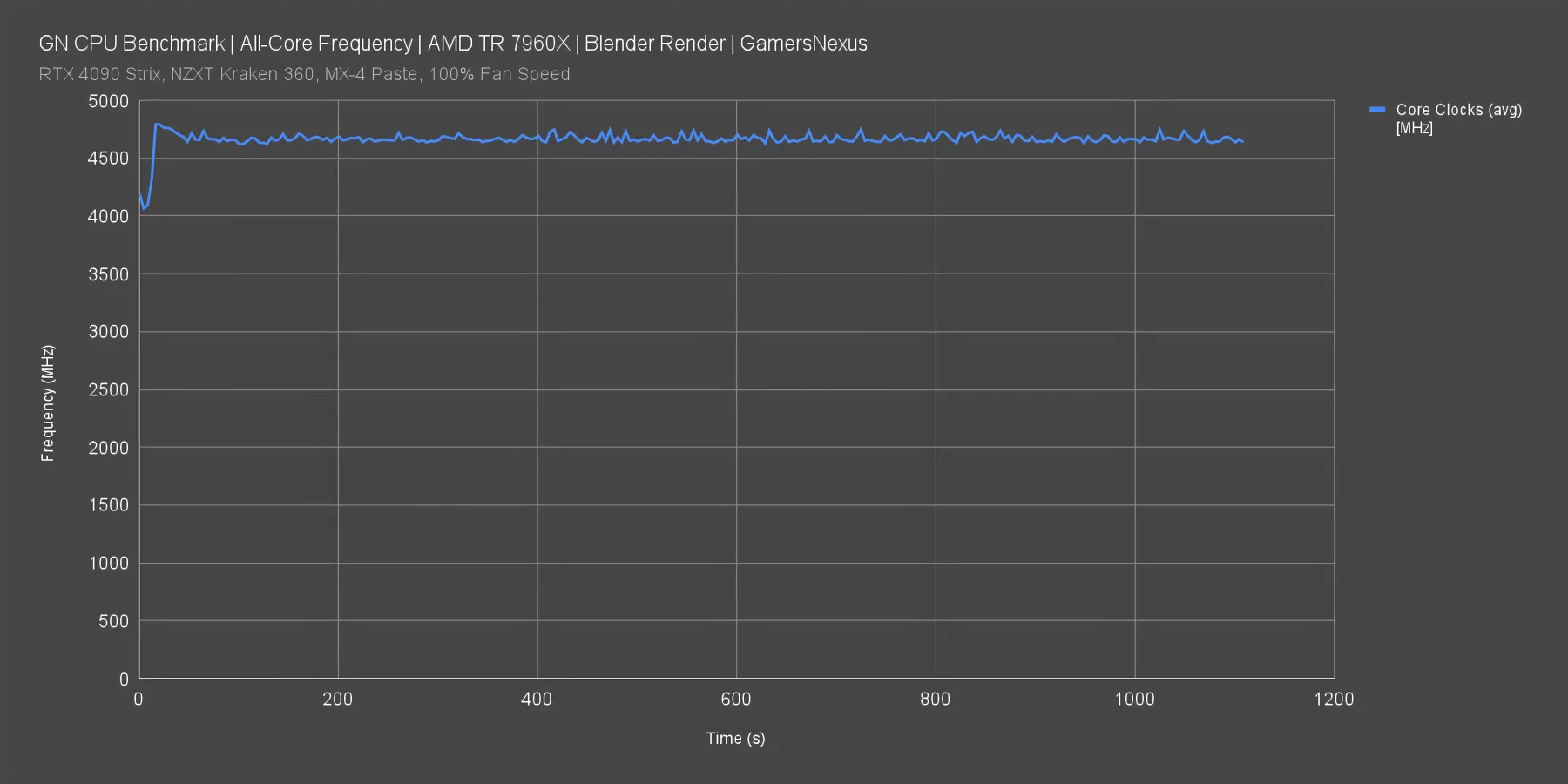
Task: Click the blue Core Clocks legend swatch
Action: tap(1377, 110)
